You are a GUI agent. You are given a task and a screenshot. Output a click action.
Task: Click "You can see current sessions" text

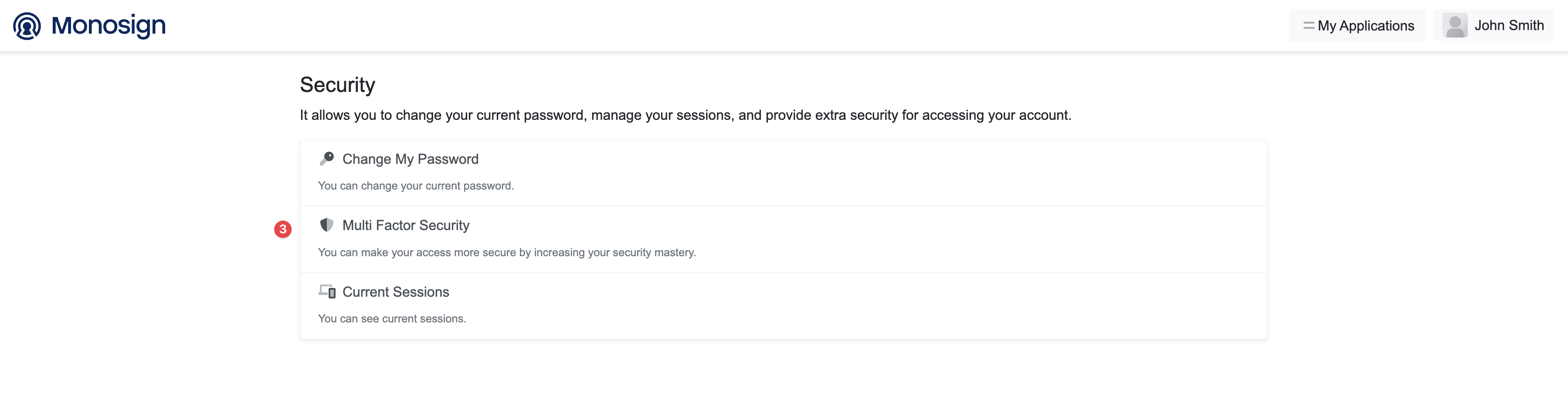click(392, 319)
